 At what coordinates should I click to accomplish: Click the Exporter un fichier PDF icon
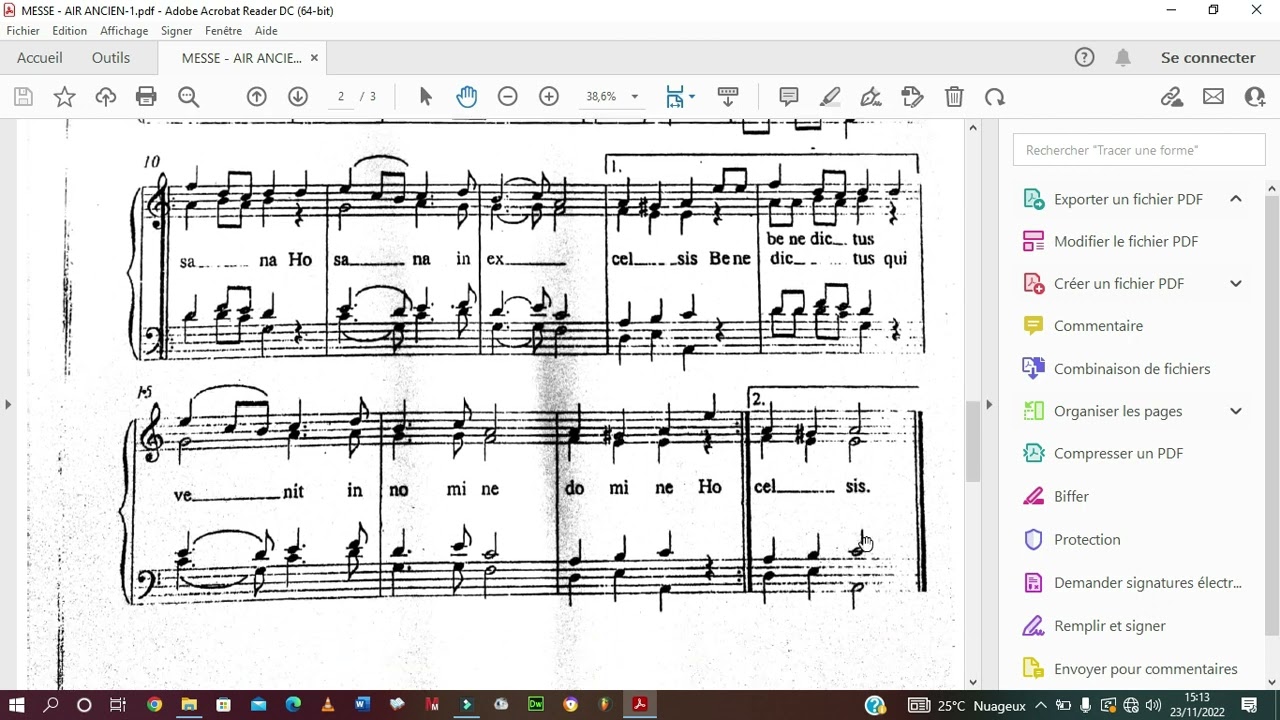tap(1033, 199)
